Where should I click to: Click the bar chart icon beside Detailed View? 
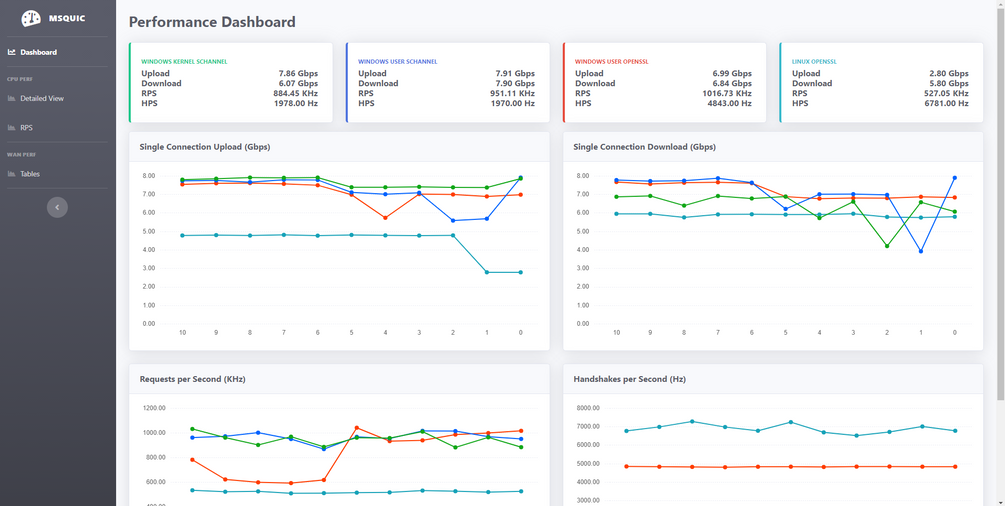pos(12,99)
